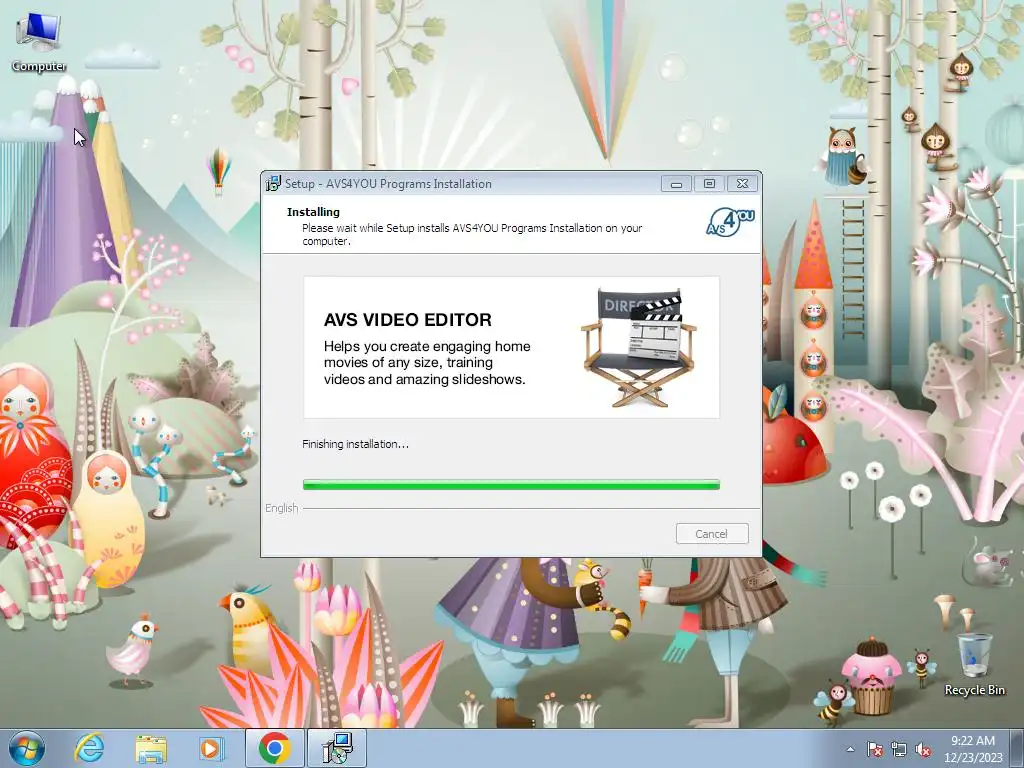Click the green installation progress bar
Viewport: 1024px width, 768px height.
pos(511,485)
